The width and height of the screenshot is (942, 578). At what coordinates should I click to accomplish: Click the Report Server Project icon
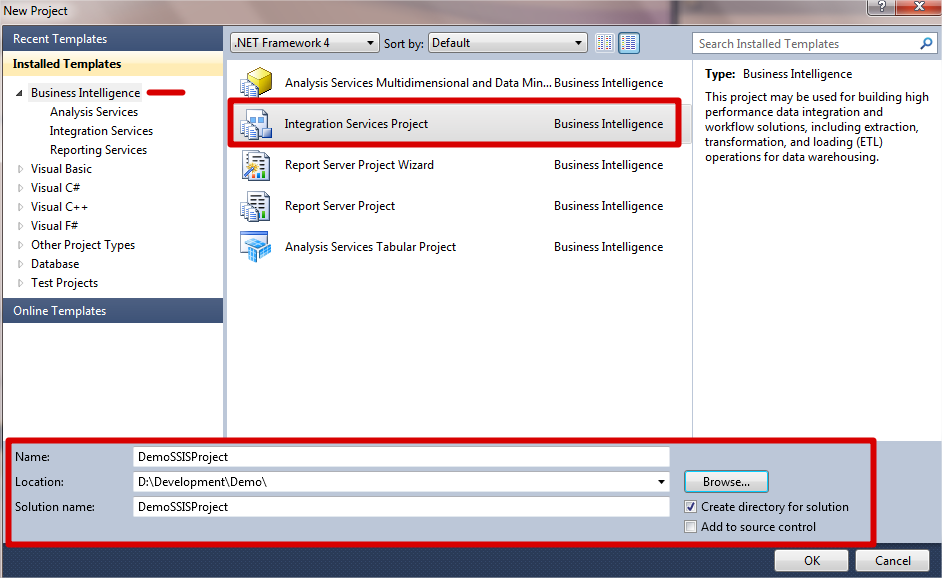point(256,206)
